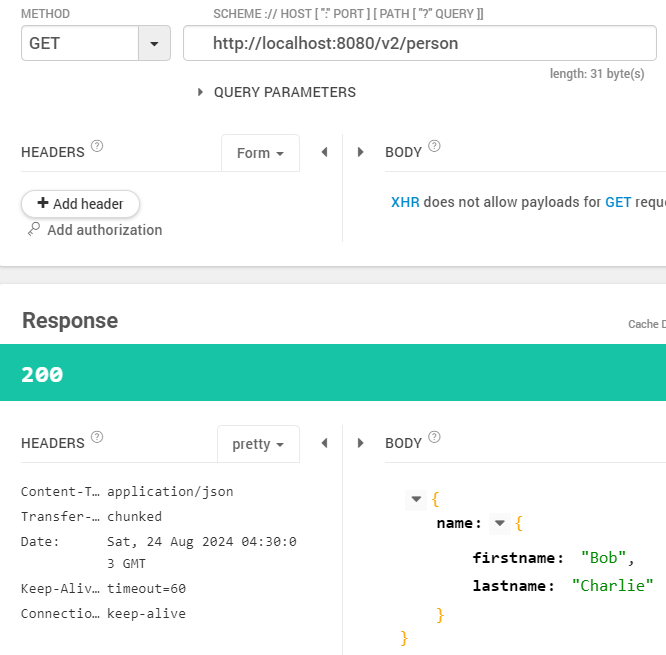Screen dimensions: 666x655
Task: Collapse the root JSON object
Action: tap(416, 499)
